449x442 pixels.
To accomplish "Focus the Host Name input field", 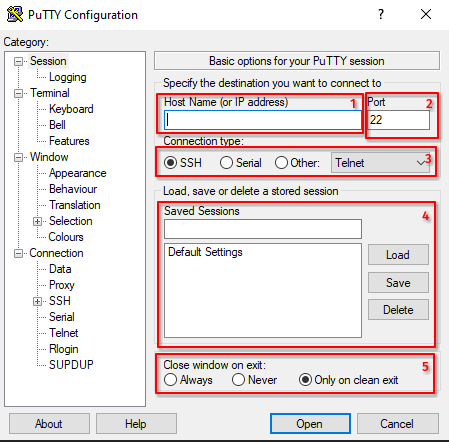I will point(263,120).
